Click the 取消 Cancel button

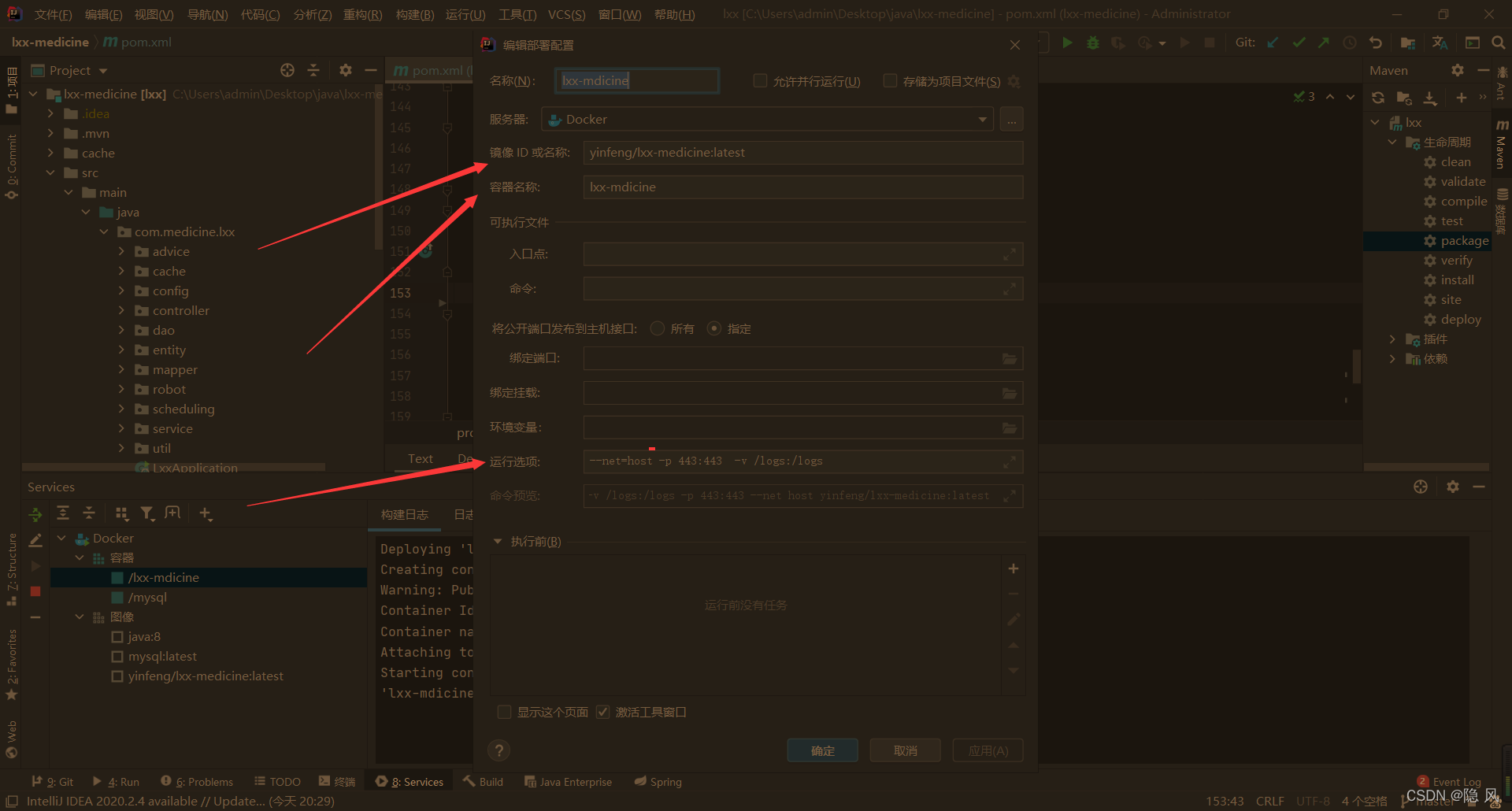click(x=906, y=750)
